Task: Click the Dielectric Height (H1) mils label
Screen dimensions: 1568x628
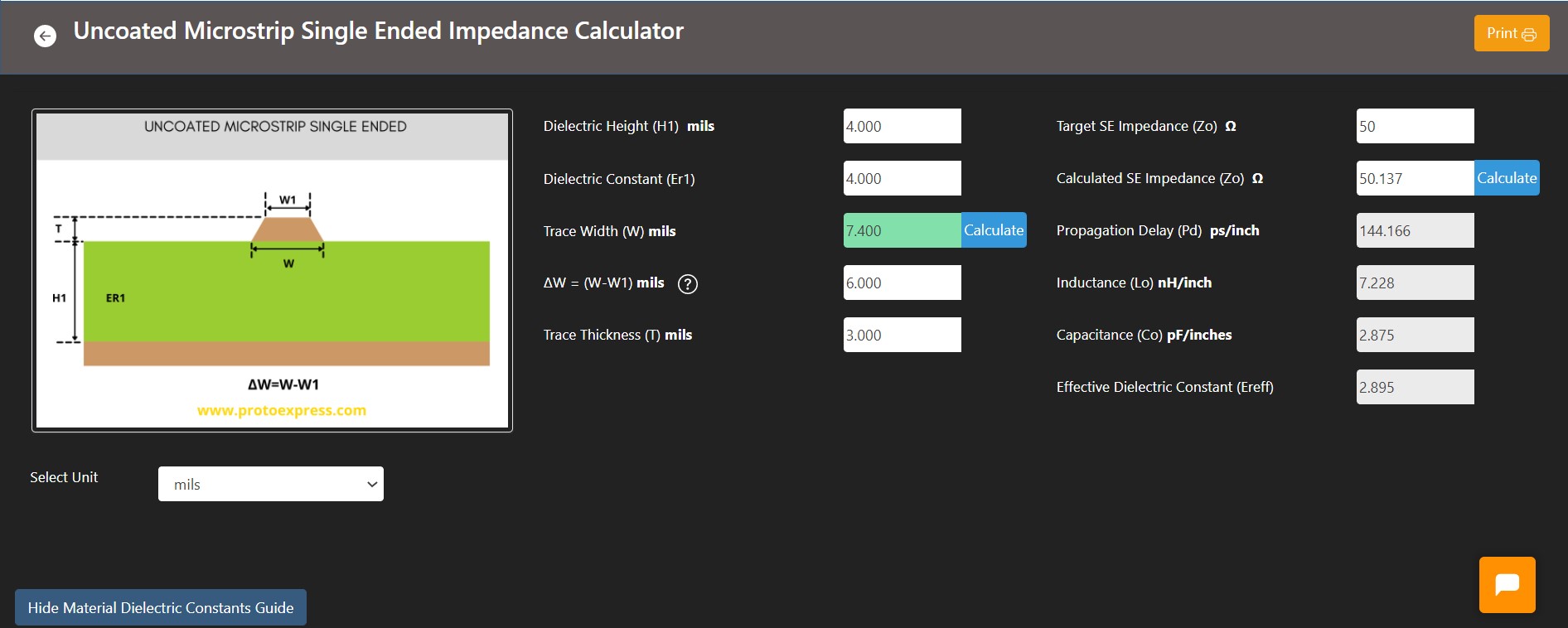Action: coord(628,126)
